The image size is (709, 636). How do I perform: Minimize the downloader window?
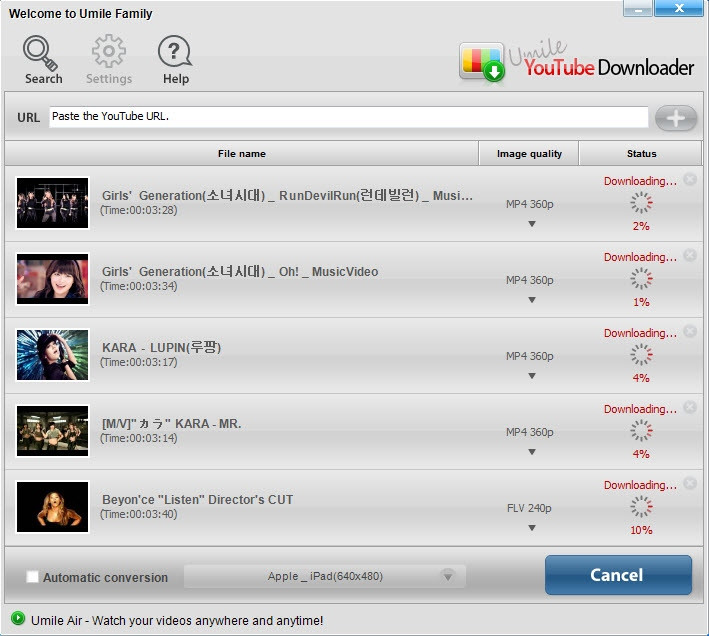[x=638, y=8]
